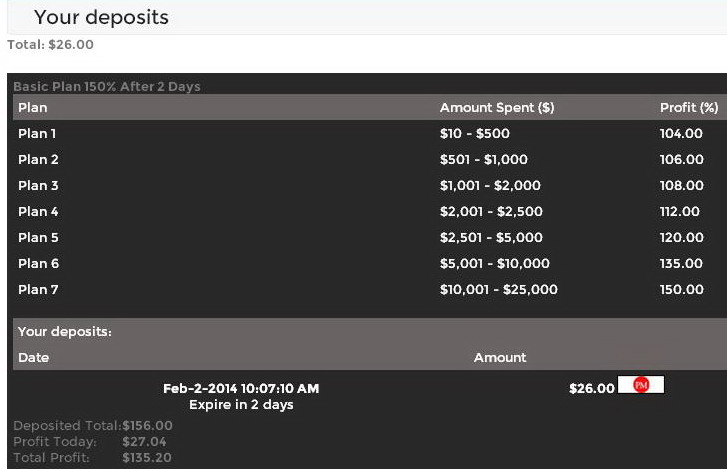Image resolution: width=727 pixels, height=469 pixels.
Task: Click the 150.00 profit value
Action: 681,289
